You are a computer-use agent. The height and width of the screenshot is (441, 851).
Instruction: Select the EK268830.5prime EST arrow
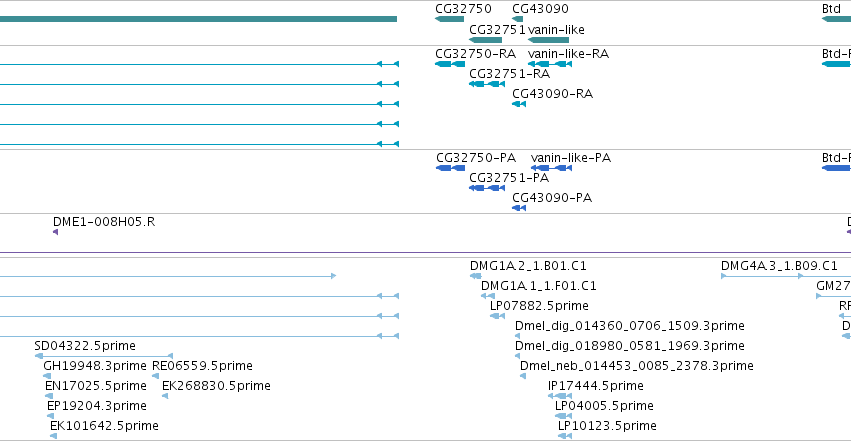[165, 396]
